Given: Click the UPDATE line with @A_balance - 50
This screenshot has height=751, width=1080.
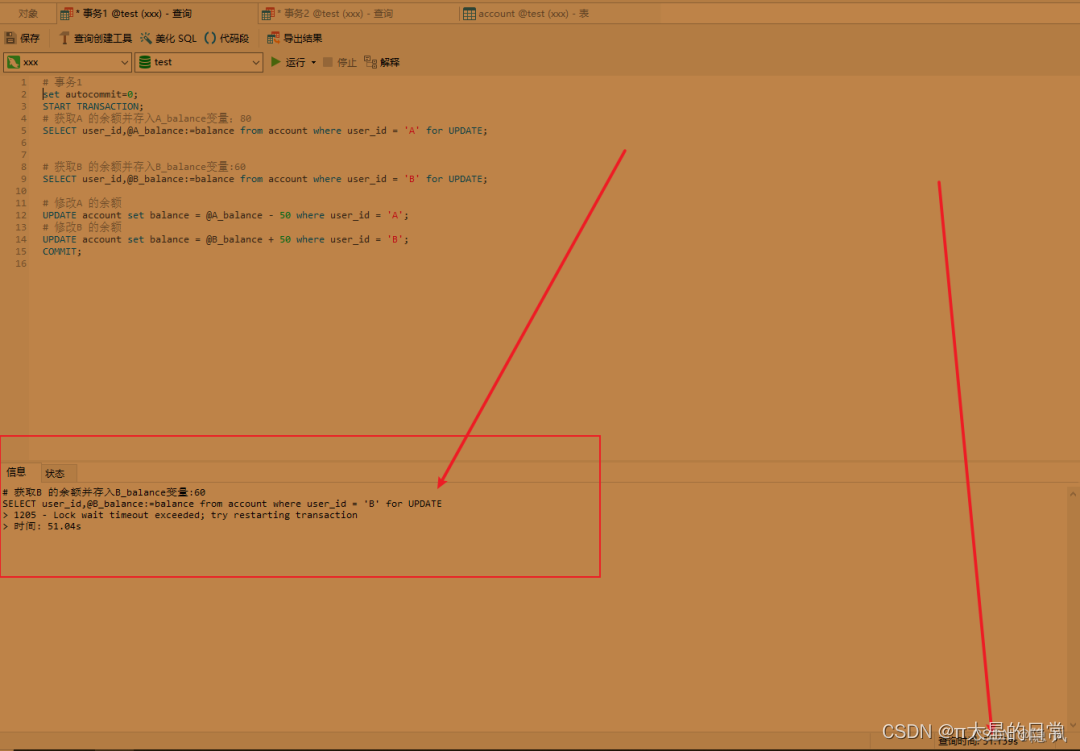Looking at the screenshot, I should (x=225, y=215).
